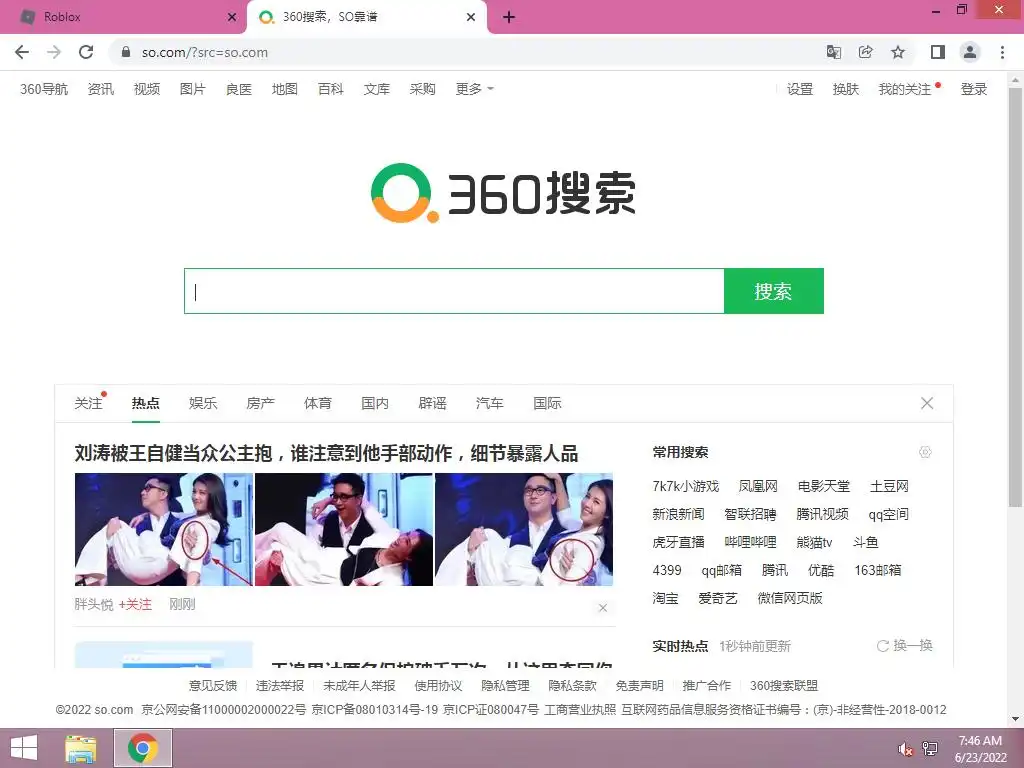The image size is (1024, 768).
Task: Expand the 更多 dropdown menu
Action: pos(474,89)
